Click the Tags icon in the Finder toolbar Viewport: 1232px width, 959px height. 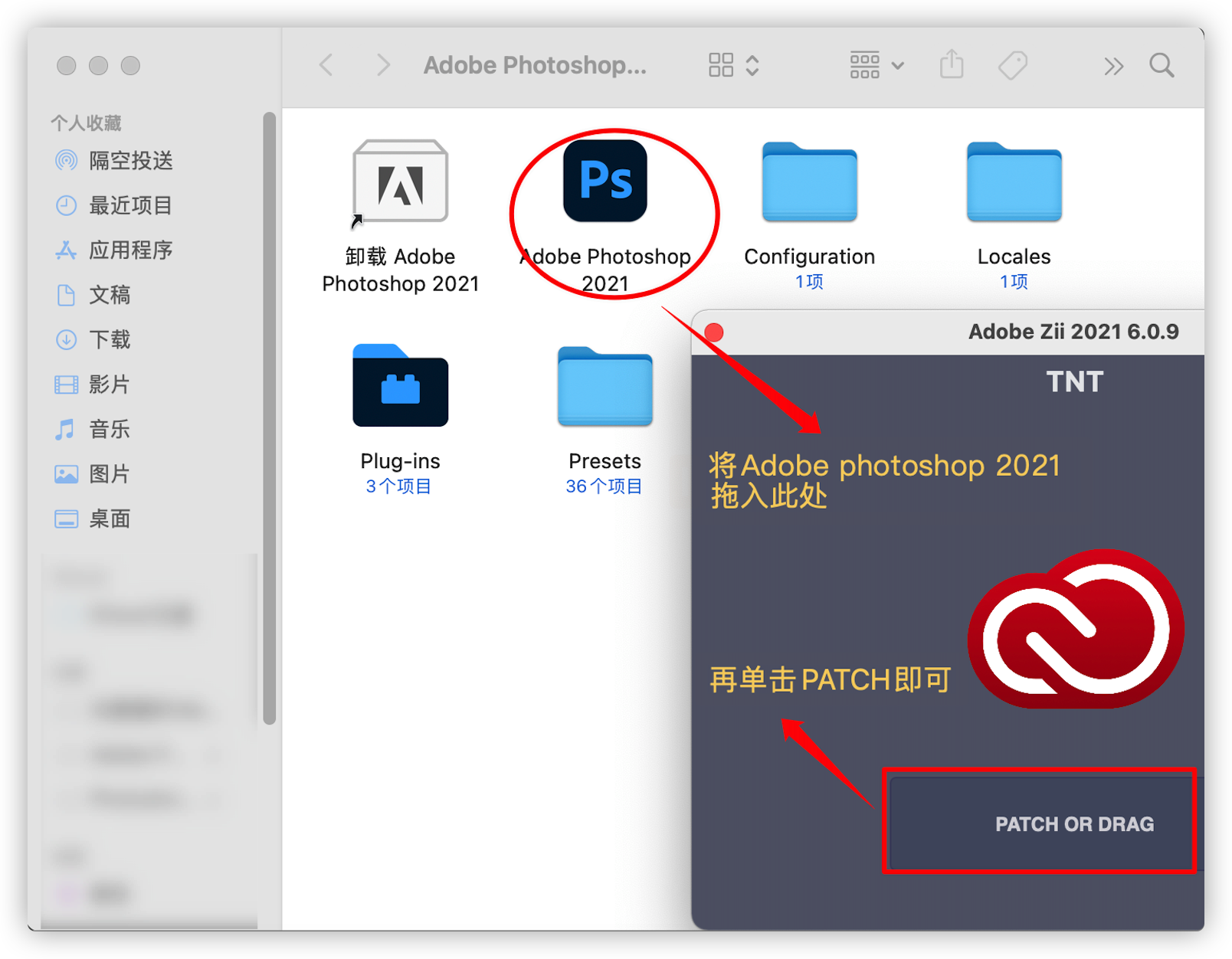(x=1013, y=65)
